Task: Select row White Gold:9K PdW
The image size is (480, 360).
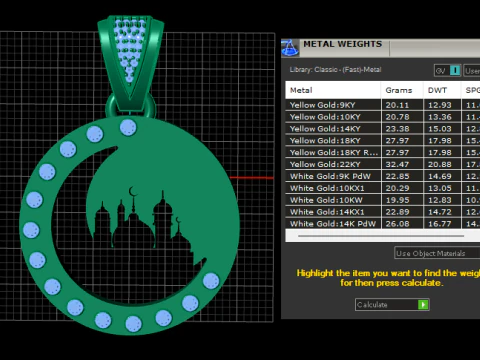Action: (x=383, y=176)
